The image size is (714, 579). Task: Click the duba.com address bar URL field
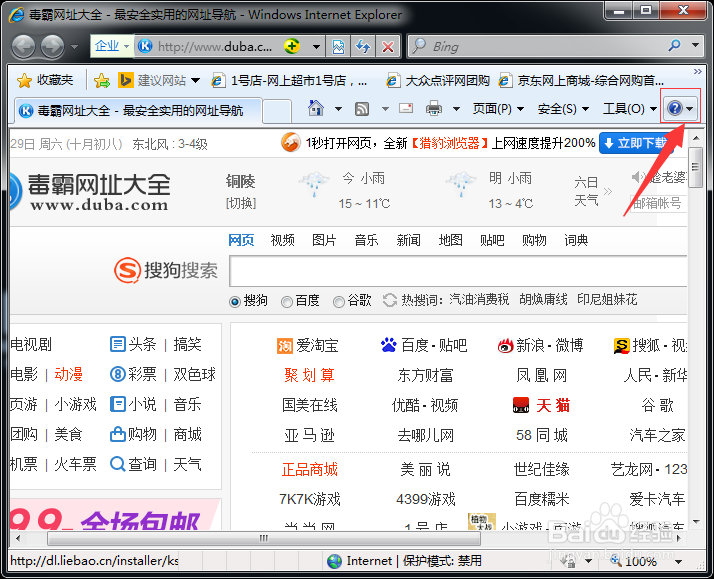(214, 46)
